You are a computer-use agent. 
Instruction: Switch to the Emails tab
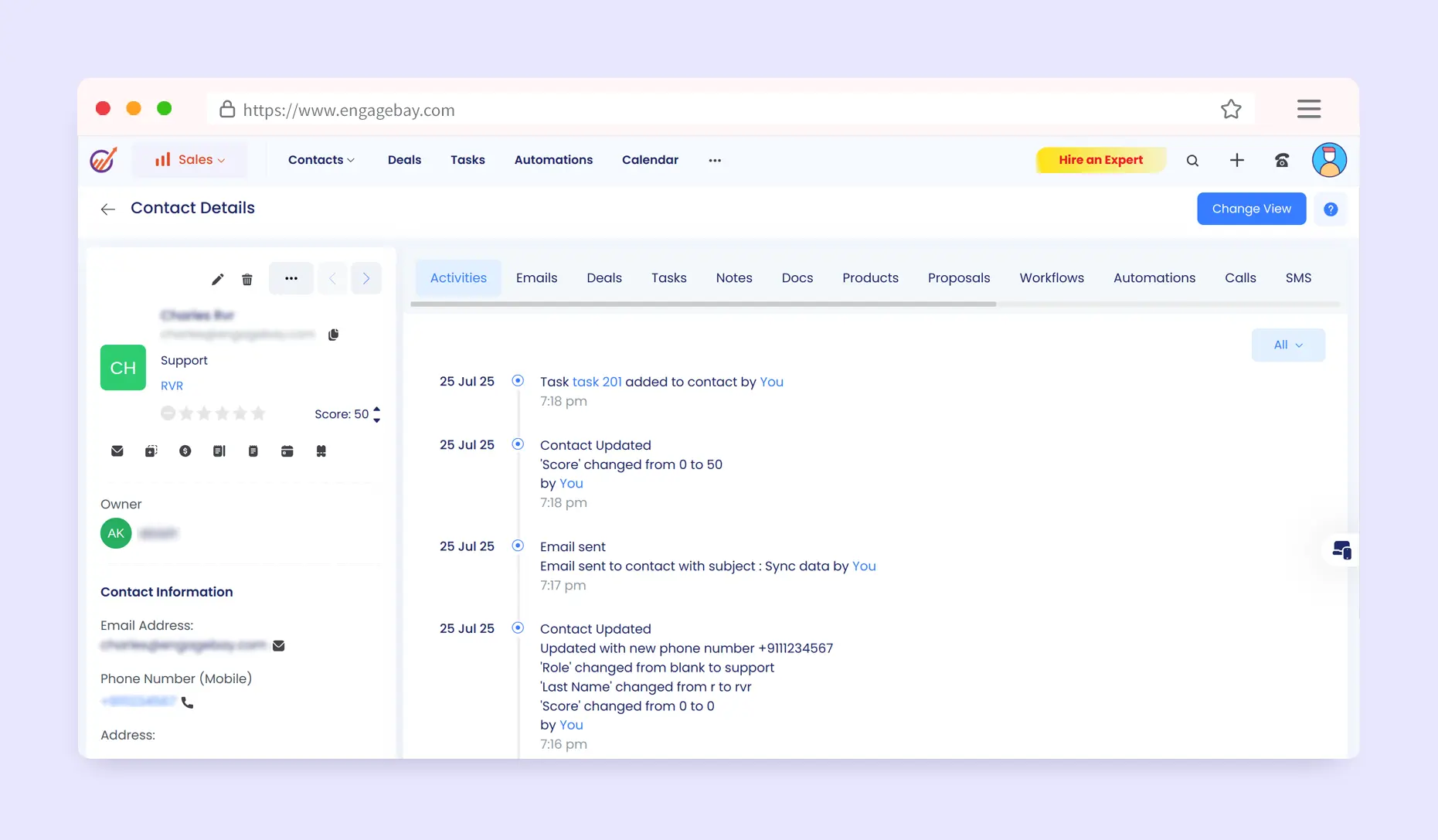[536, 278]
